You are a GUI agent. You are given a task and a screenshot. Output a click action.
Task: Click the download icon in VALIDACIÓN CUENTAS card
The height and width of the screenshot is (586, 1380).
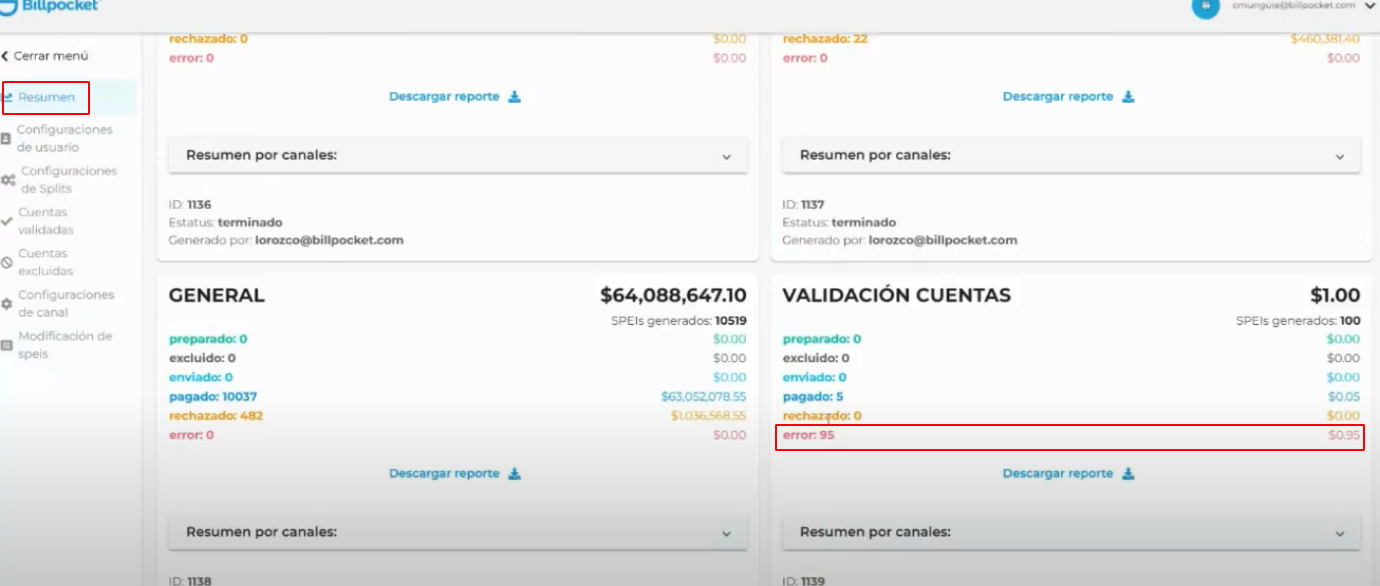click(x=1128, y=474)
